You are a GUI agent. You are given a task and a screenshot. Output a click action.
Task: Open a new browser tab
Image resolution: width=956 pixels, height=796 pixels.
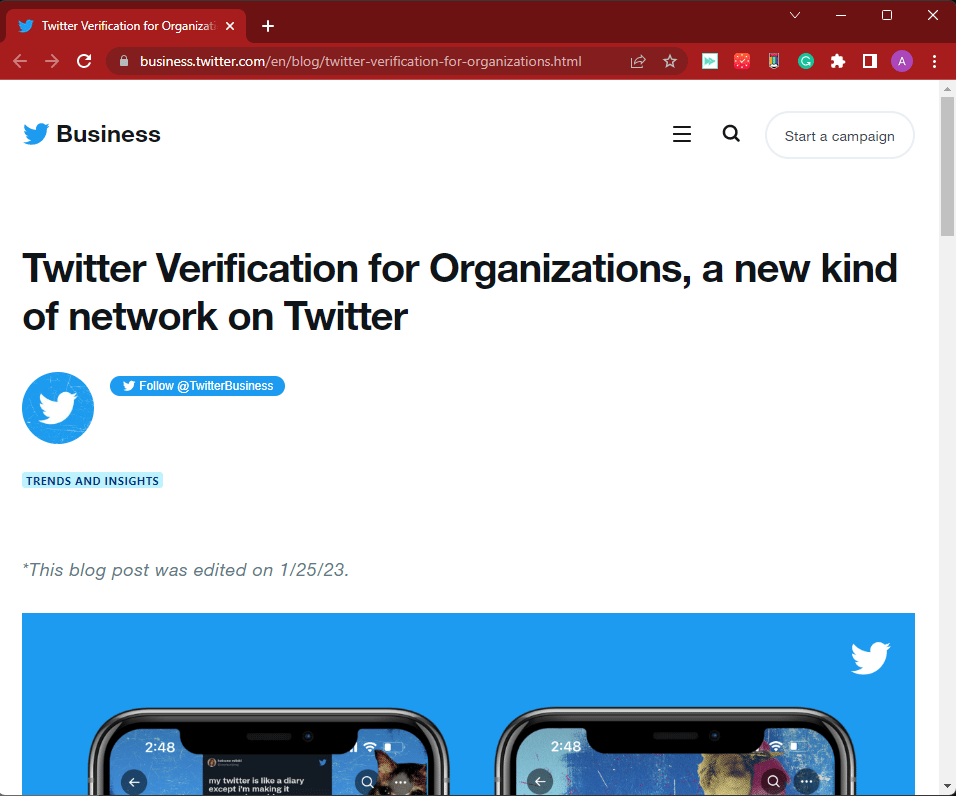(268, 26)
